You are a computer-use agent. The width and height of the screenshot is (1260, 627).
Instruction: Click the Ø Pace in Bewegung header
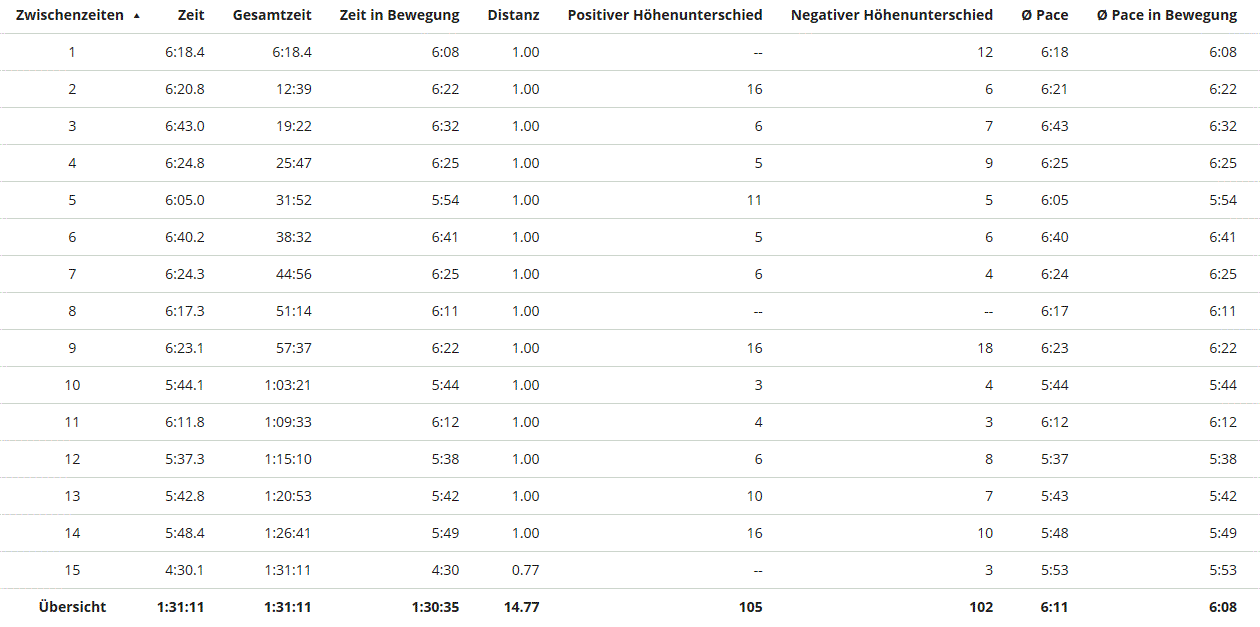point(1166,15)
